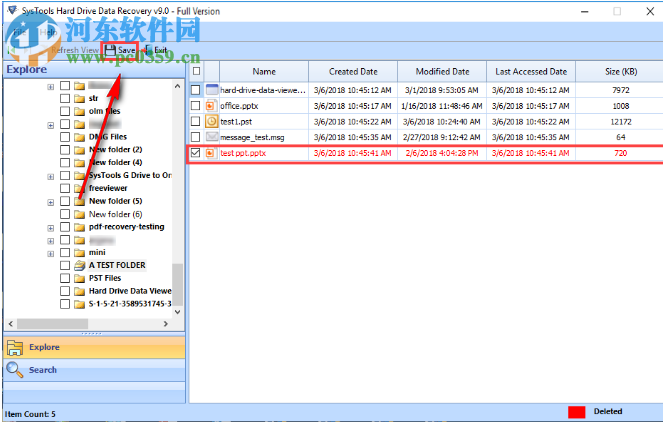Click the 12172 size cell

[x=621, y=122]
